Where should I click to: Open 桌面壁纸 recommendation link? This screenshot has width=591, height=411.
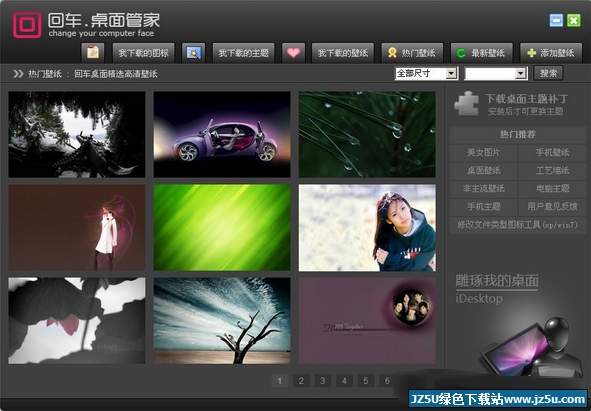484,170
